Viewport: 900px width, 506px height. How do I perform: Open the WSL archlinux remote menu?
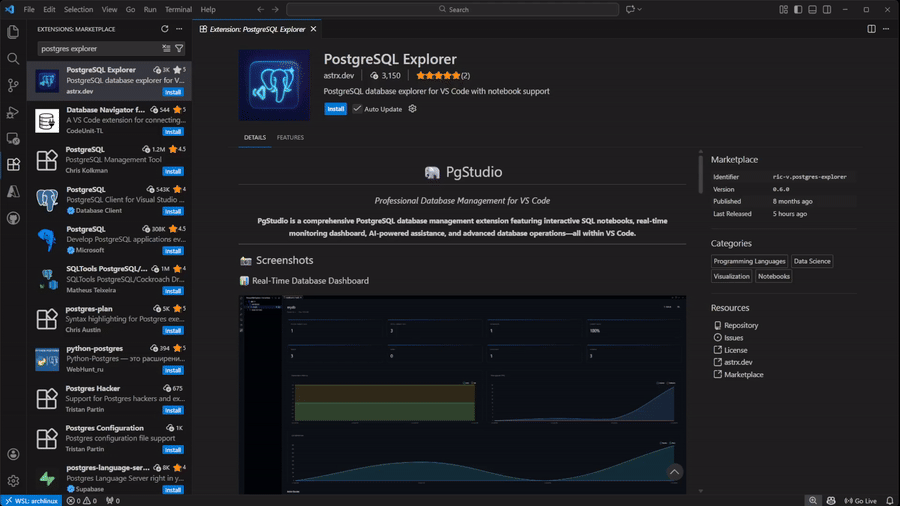coord(32,501)
